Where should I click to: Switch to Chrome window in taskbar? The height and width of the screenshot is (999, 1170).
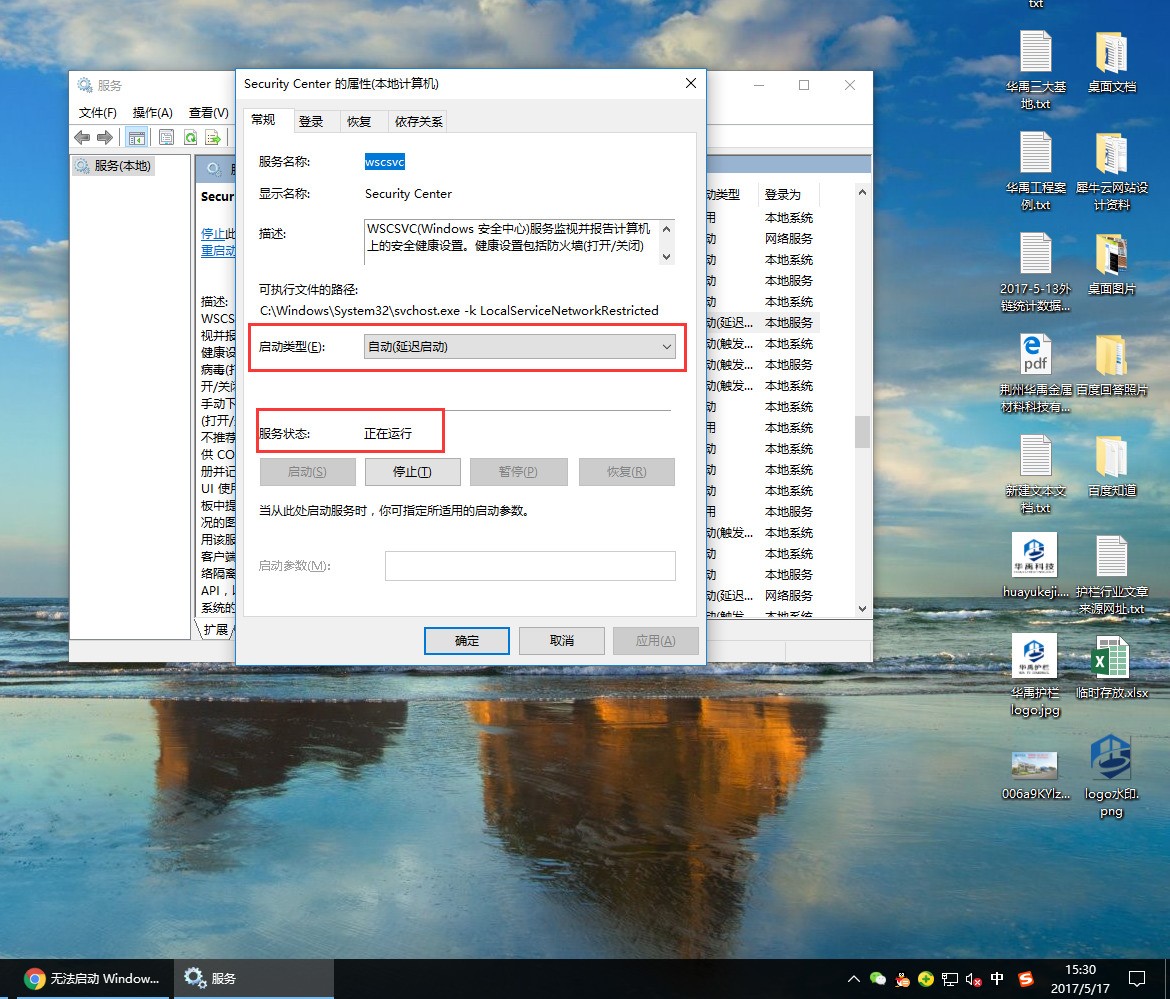pyautogui.click(x=93, y=979)
